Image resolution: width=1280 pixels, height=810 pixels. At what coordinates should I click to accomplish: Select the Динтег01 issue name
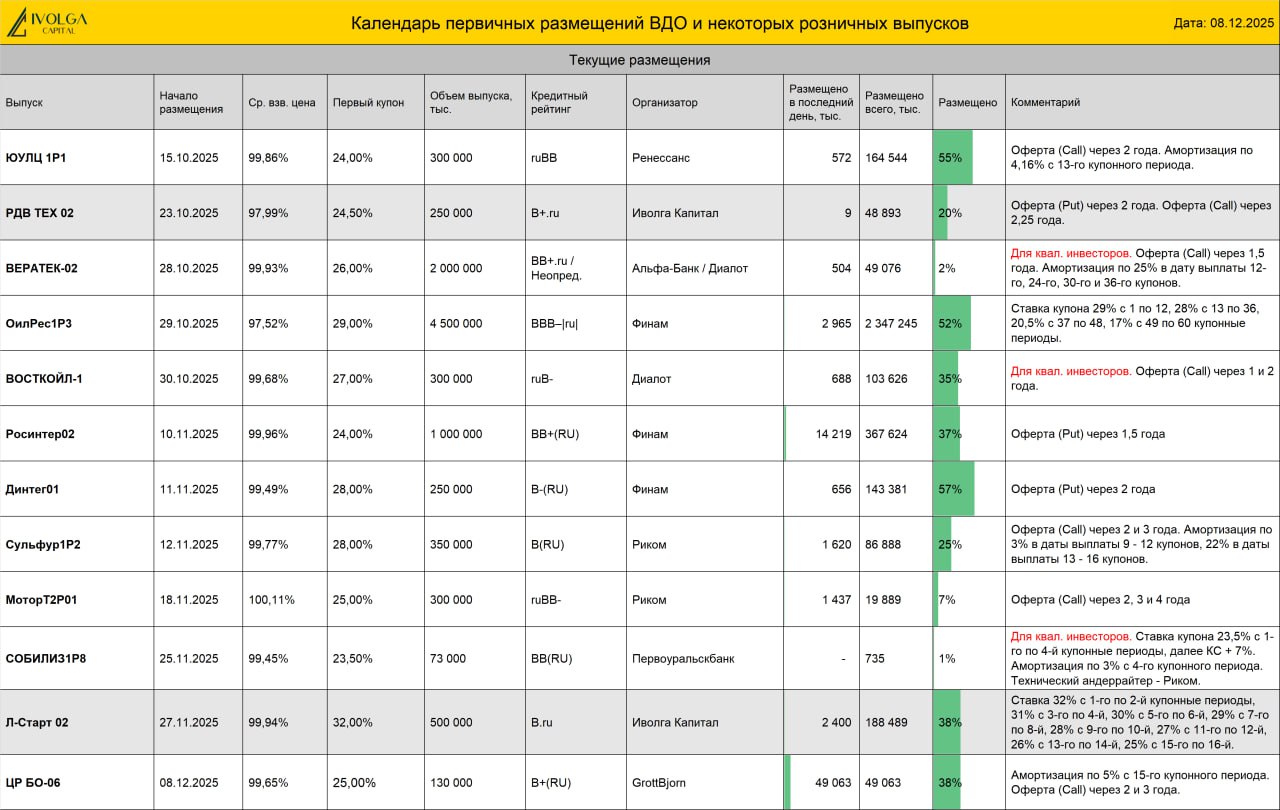pos(32,489)
